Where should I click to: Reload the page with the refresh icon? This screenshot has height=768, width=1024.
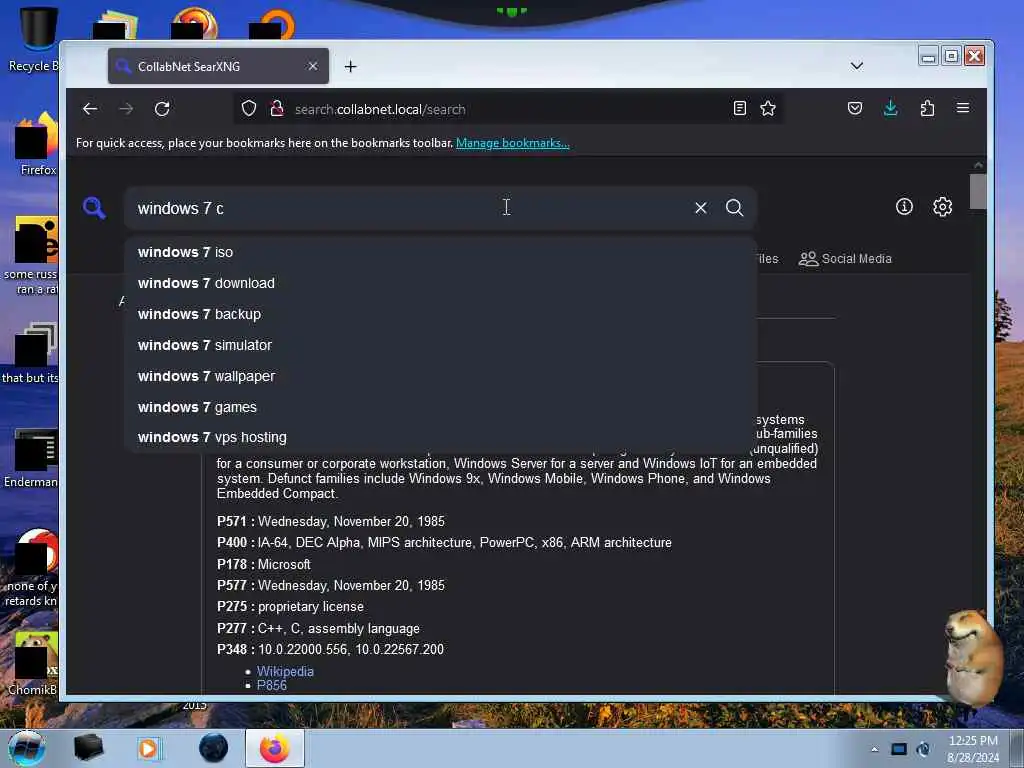click(162, 109)
